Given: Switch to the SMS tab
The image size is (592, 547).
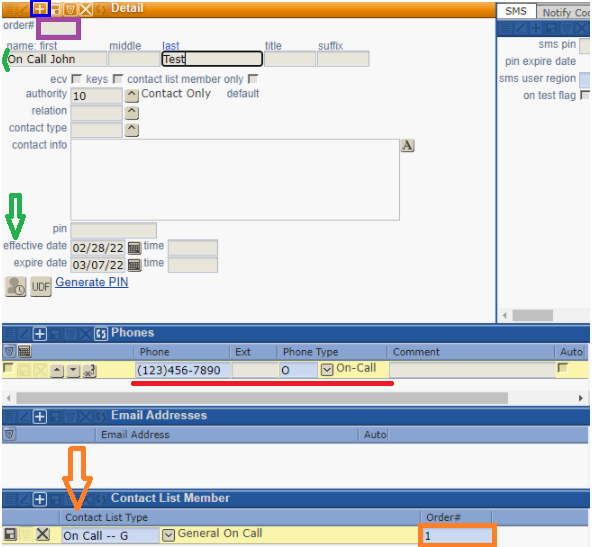Looking at the screenshot, I should [x=516, y=11].
